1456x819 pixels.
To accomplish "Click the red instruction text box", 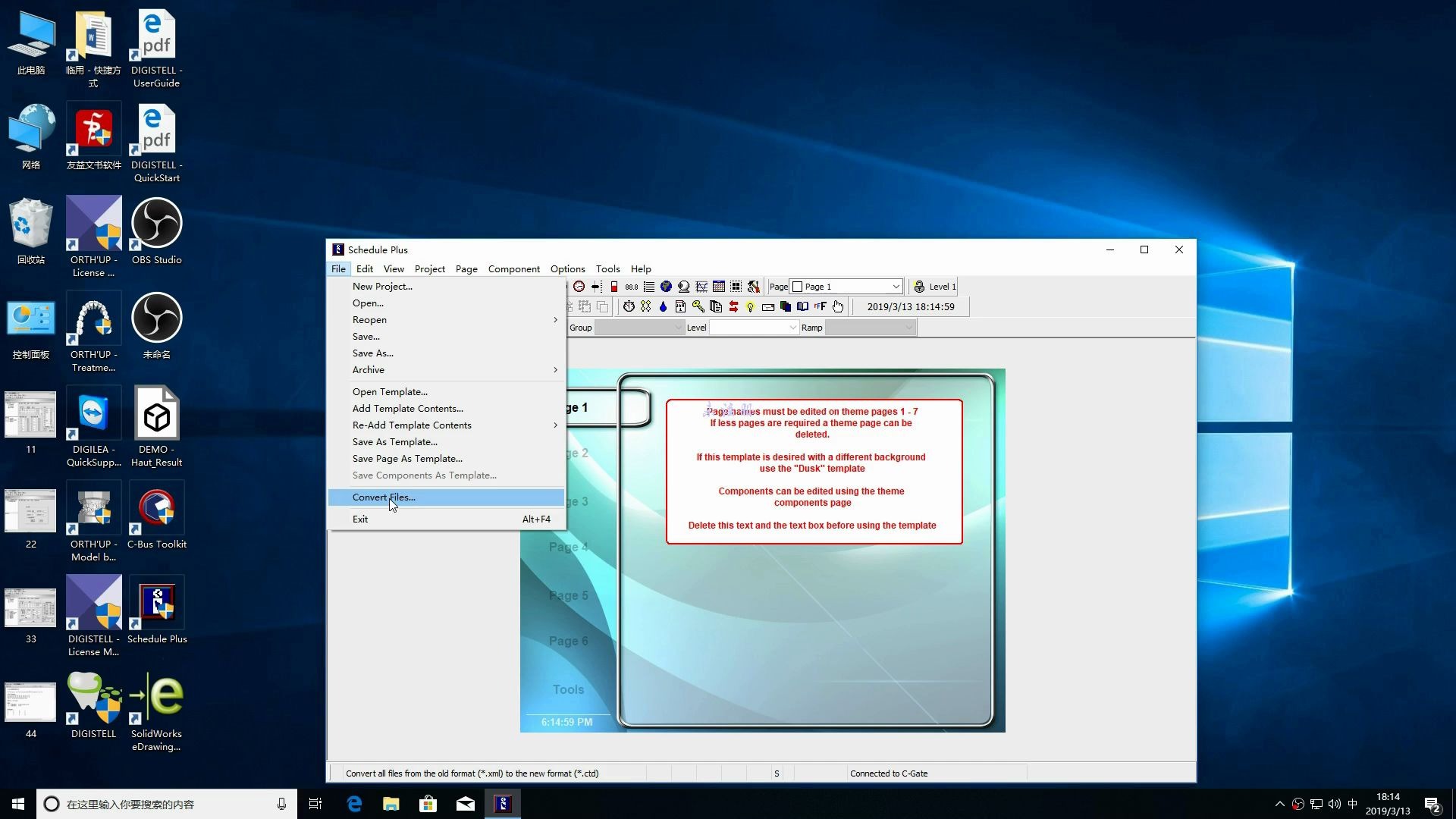I will pos(814,472).
